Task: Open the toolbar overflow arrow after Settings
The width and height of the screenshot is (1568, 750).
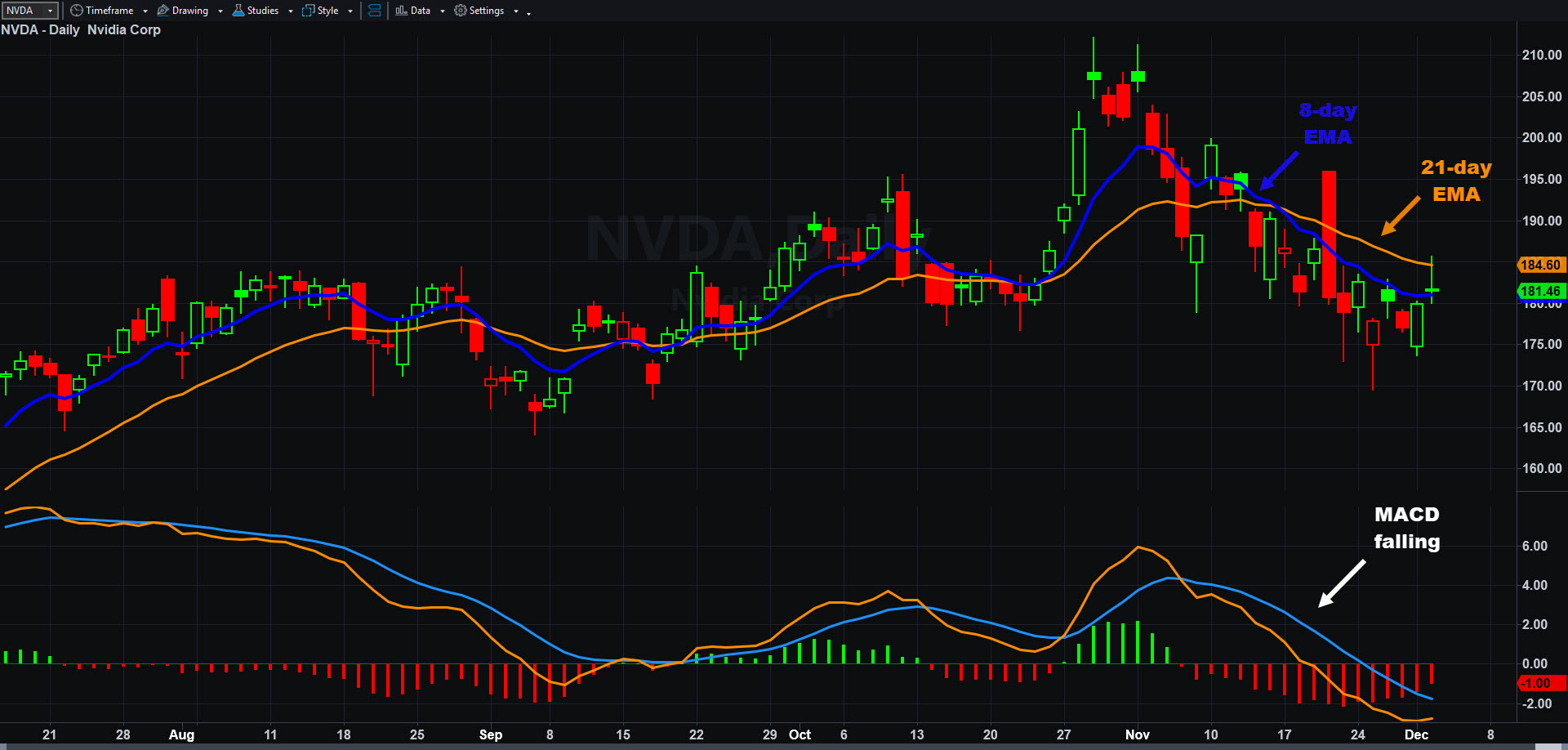Action: click(529, 13)
